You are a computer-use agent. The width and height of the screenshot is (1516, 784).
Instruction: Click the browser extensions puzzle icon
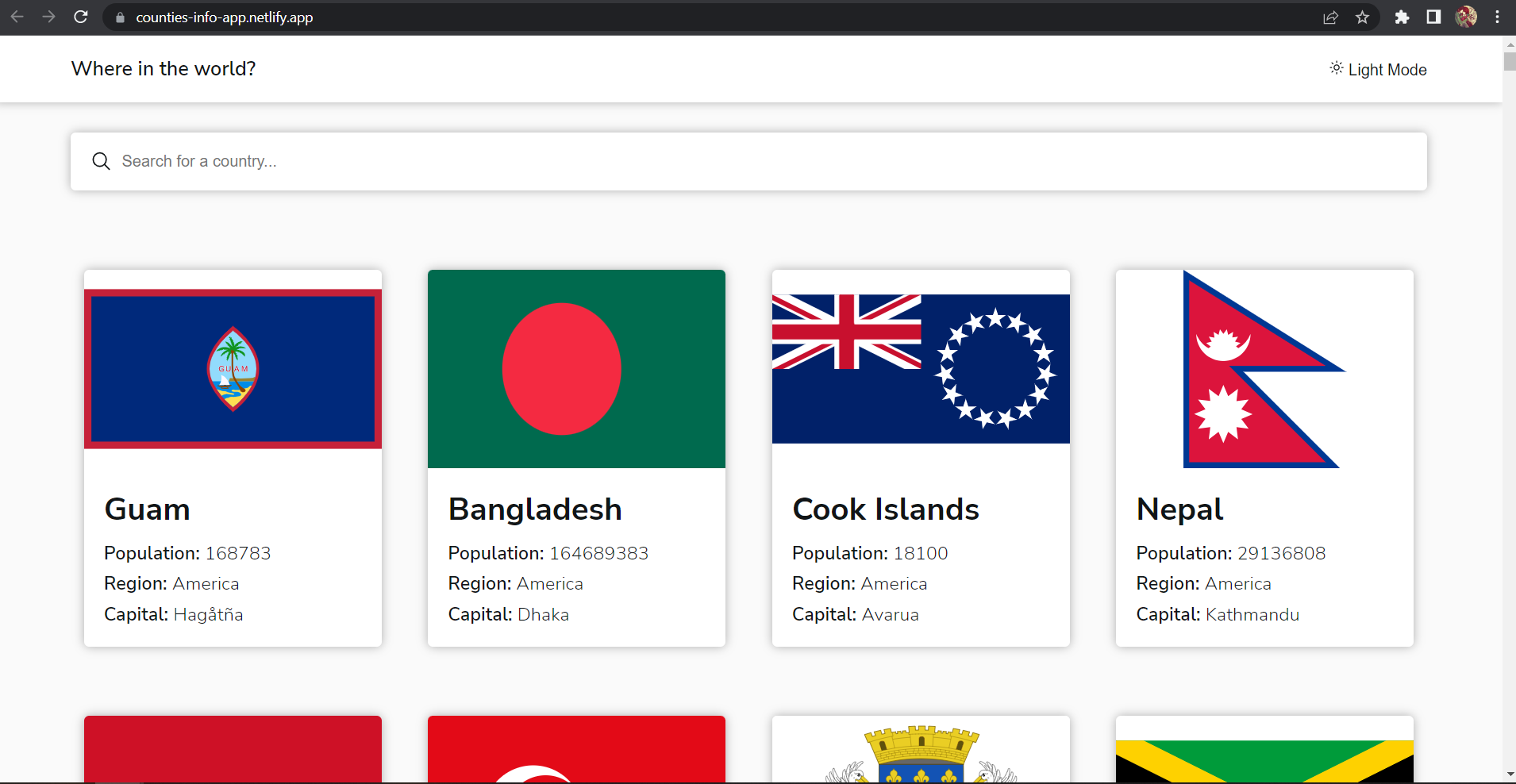(x=1402, y=17)
